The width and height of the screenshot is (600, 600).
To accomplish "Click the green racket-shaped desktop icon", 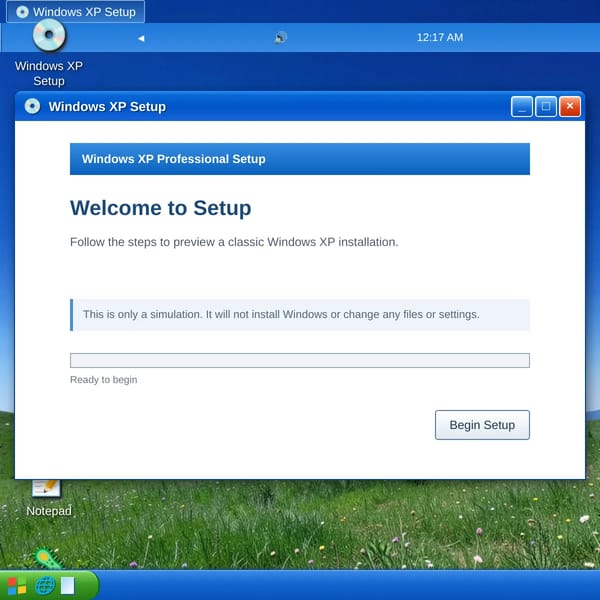I will [x=47, y=559].
